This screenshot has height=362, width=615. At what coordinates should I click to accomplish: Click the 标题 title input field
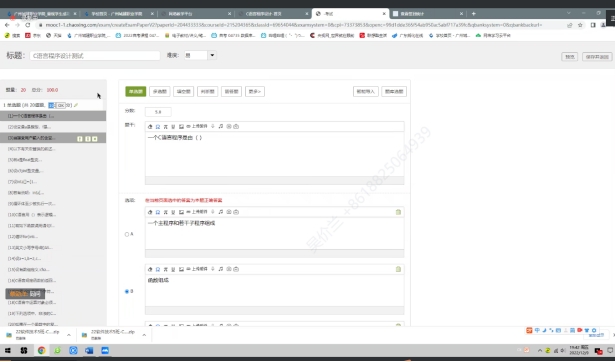[95, 56]
